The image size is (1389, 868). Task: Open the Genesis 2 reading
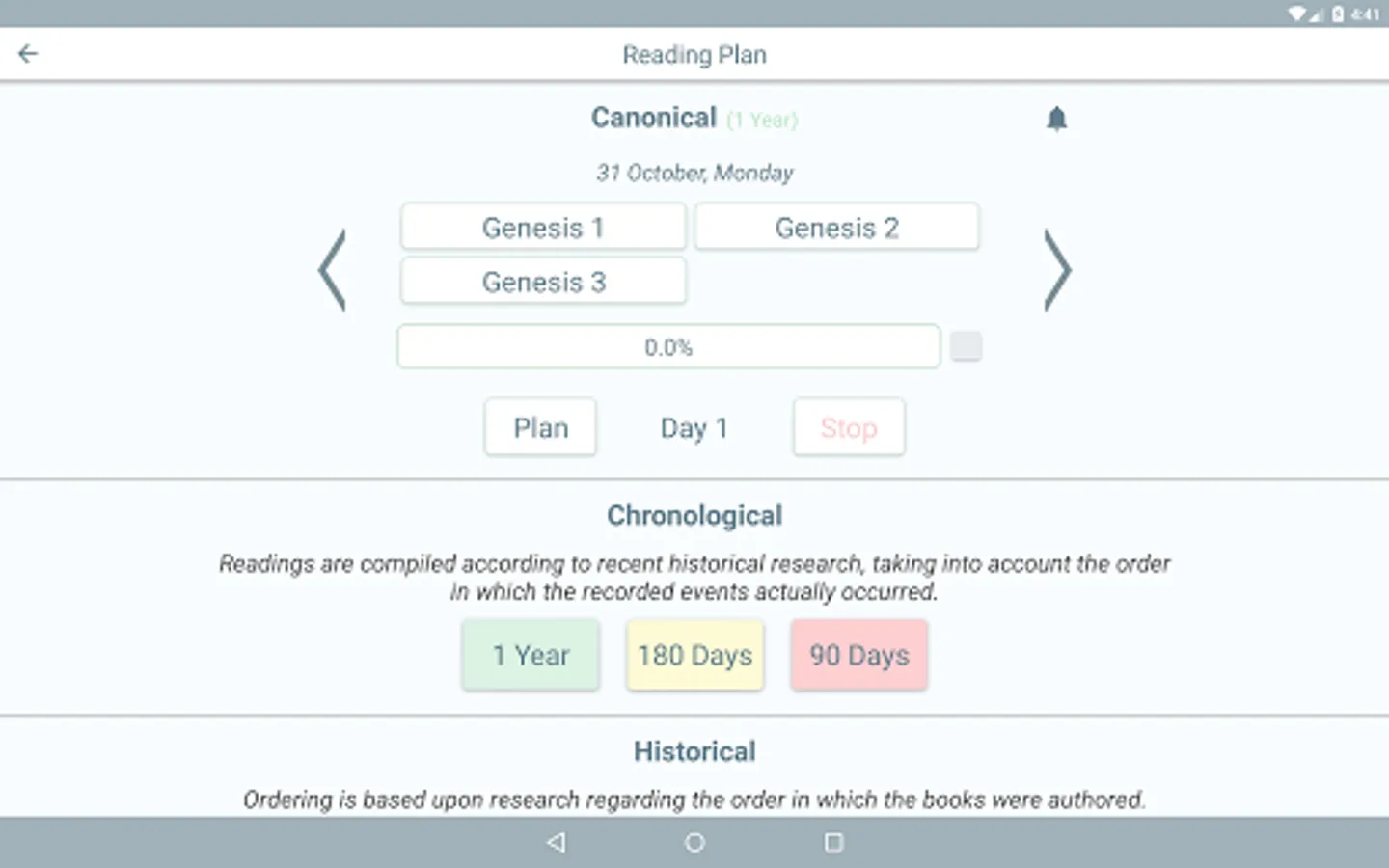click(x=836, y=228)
